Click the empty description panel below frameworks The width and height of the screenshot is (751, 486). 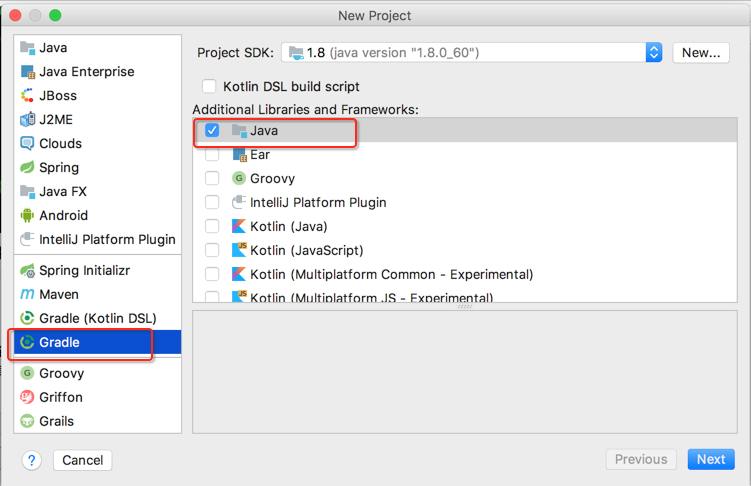465,372
